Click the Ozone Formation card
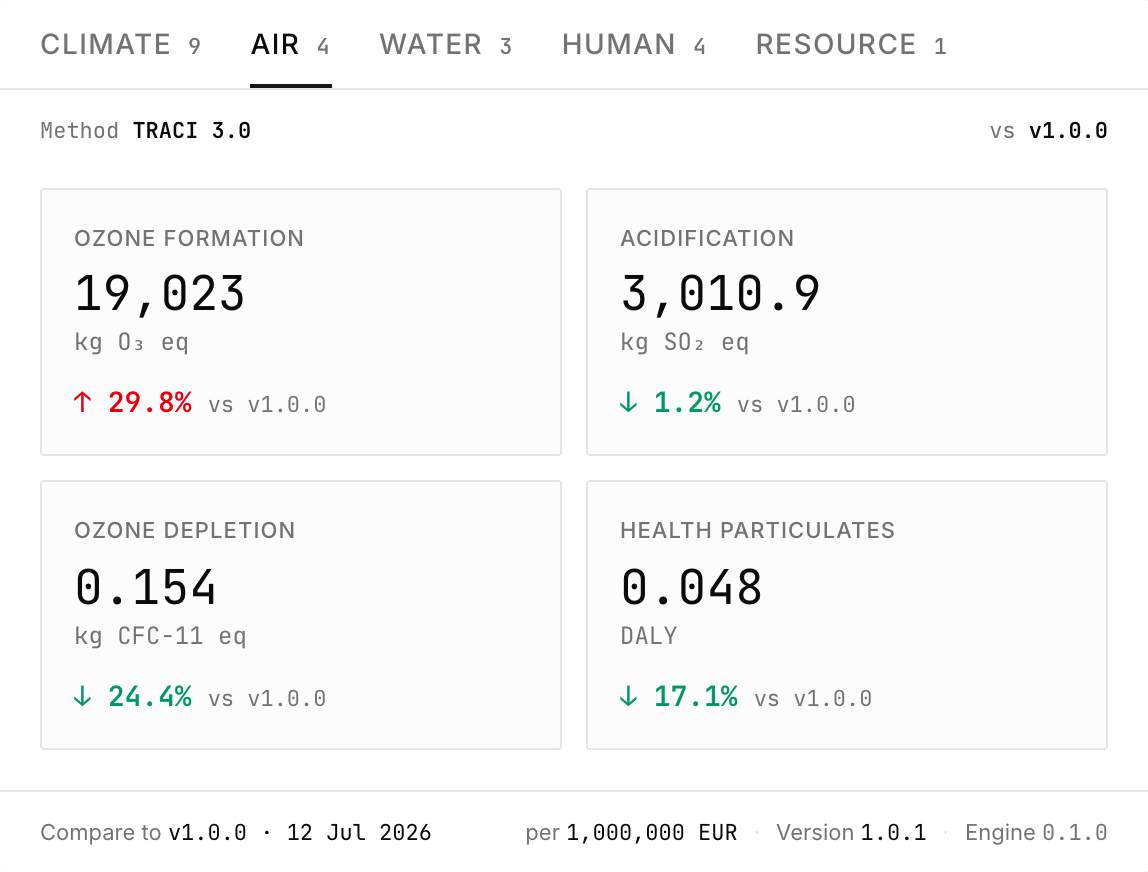The height and width of the screenshot is (872, 1148). click(301, 322)
